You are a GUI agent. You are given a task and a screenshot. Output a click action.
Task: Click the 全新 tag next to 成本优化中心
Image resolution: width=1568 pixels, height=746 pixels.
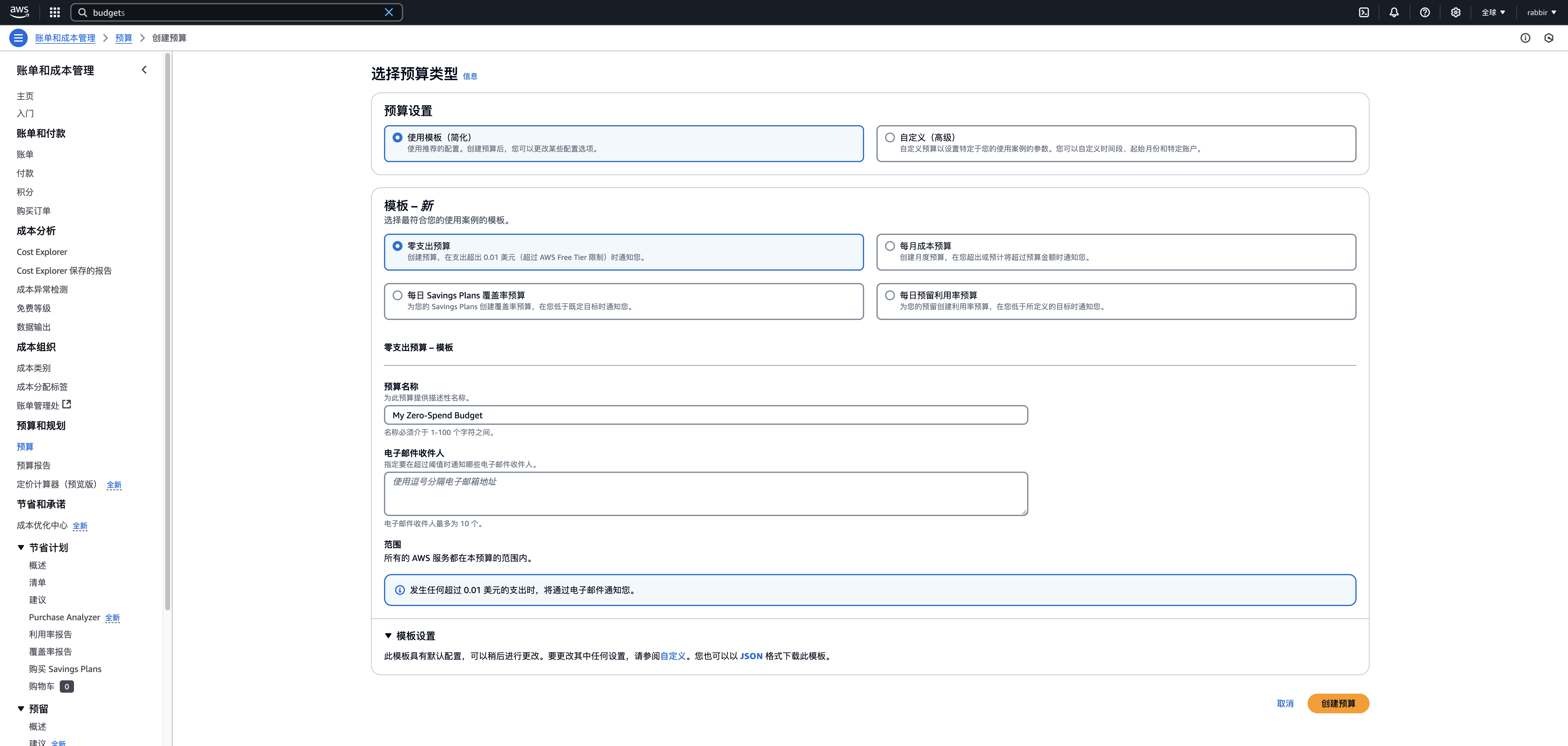tap(80, 526)
